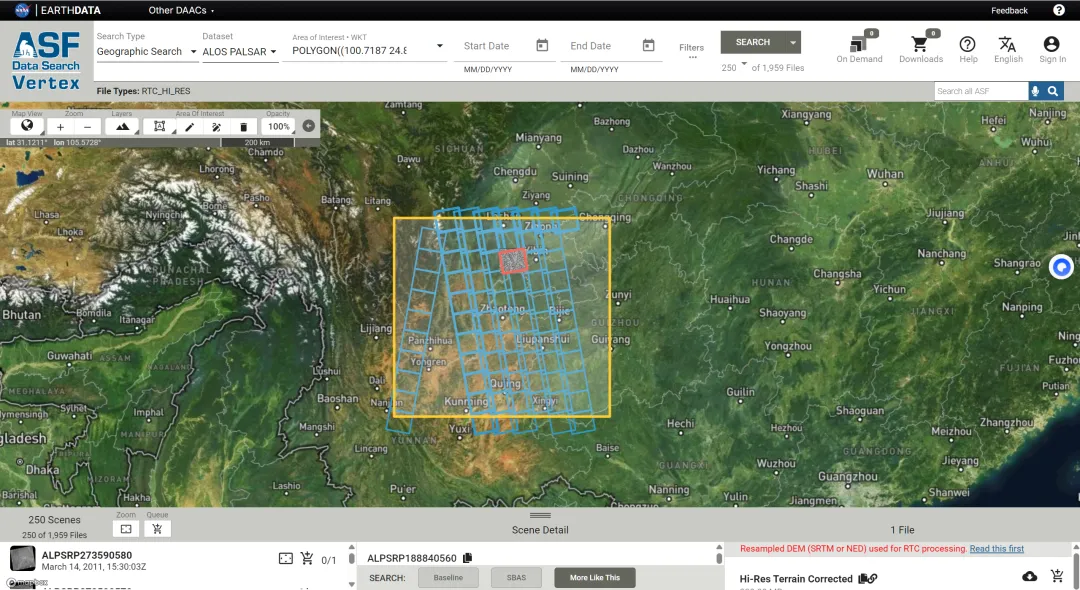Click into the Search all ASF field

click(x=981, y=91)
